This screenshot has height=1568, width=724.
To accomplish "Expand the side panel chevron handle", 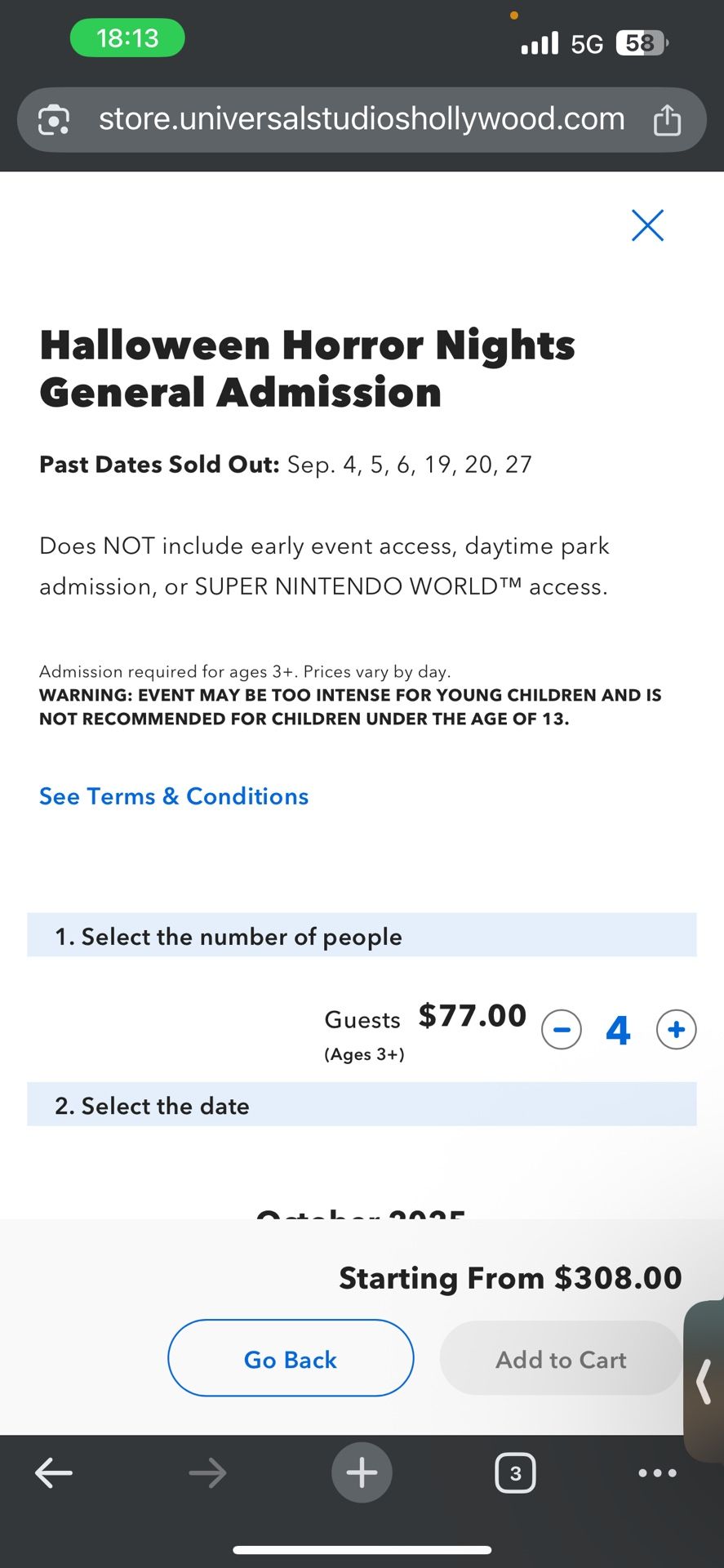I will click(x=704, y=1380).
